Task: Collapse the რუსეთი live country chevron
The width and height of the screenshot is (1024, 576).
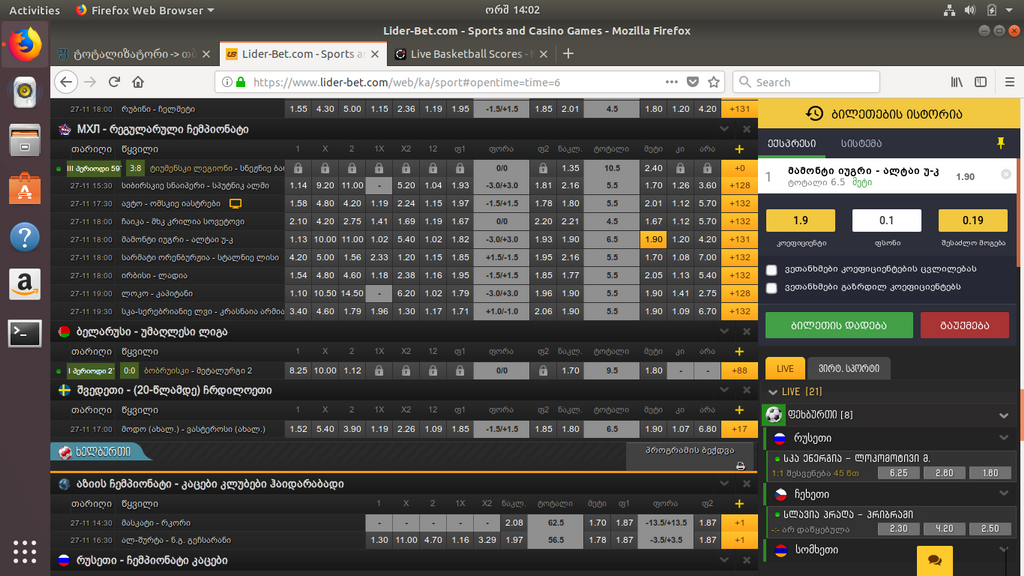Action: pos(1004,438)
